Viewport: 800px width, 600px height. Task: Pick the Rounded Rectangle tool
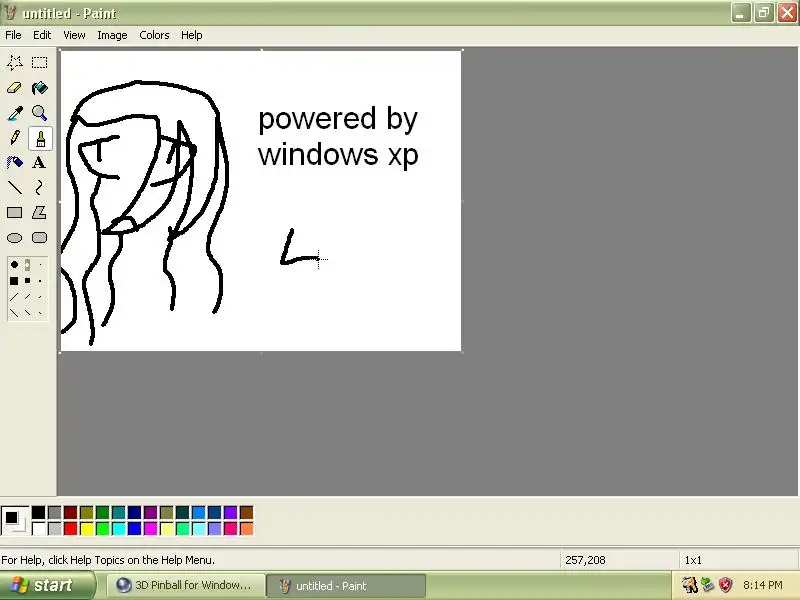pos(39,238)
